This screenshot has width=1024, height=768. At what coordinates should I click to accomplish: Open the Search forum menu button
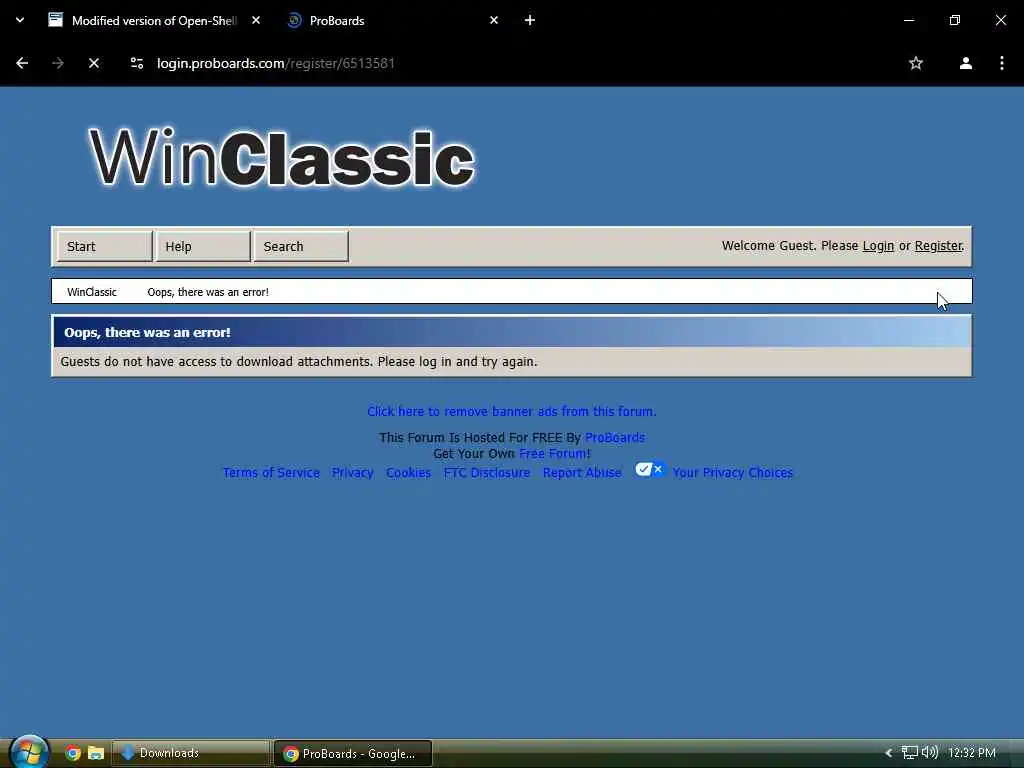click(301, 246)
